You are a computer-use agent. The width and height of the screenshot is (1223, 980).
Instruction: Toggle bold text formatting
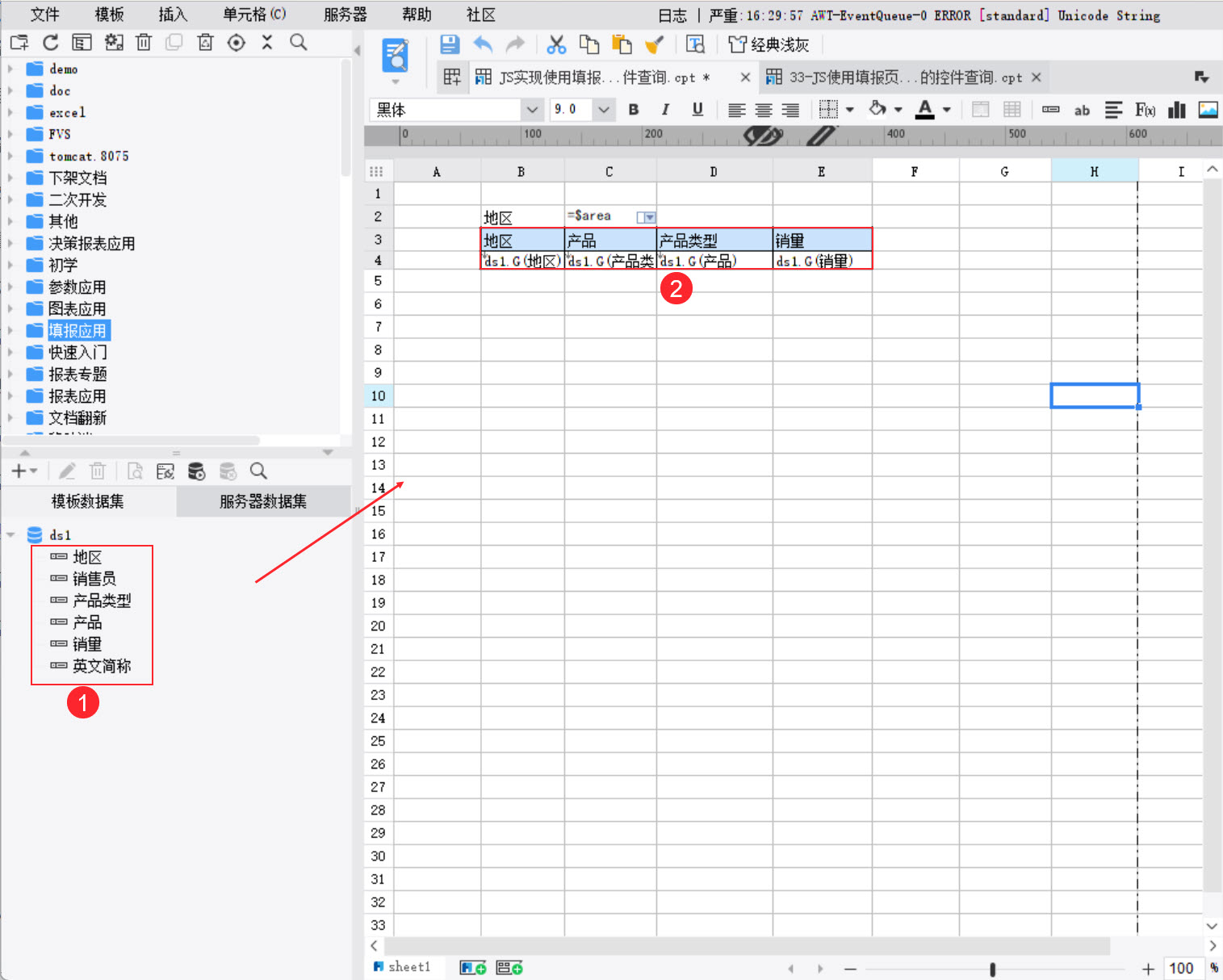click(x=634, y=110)
